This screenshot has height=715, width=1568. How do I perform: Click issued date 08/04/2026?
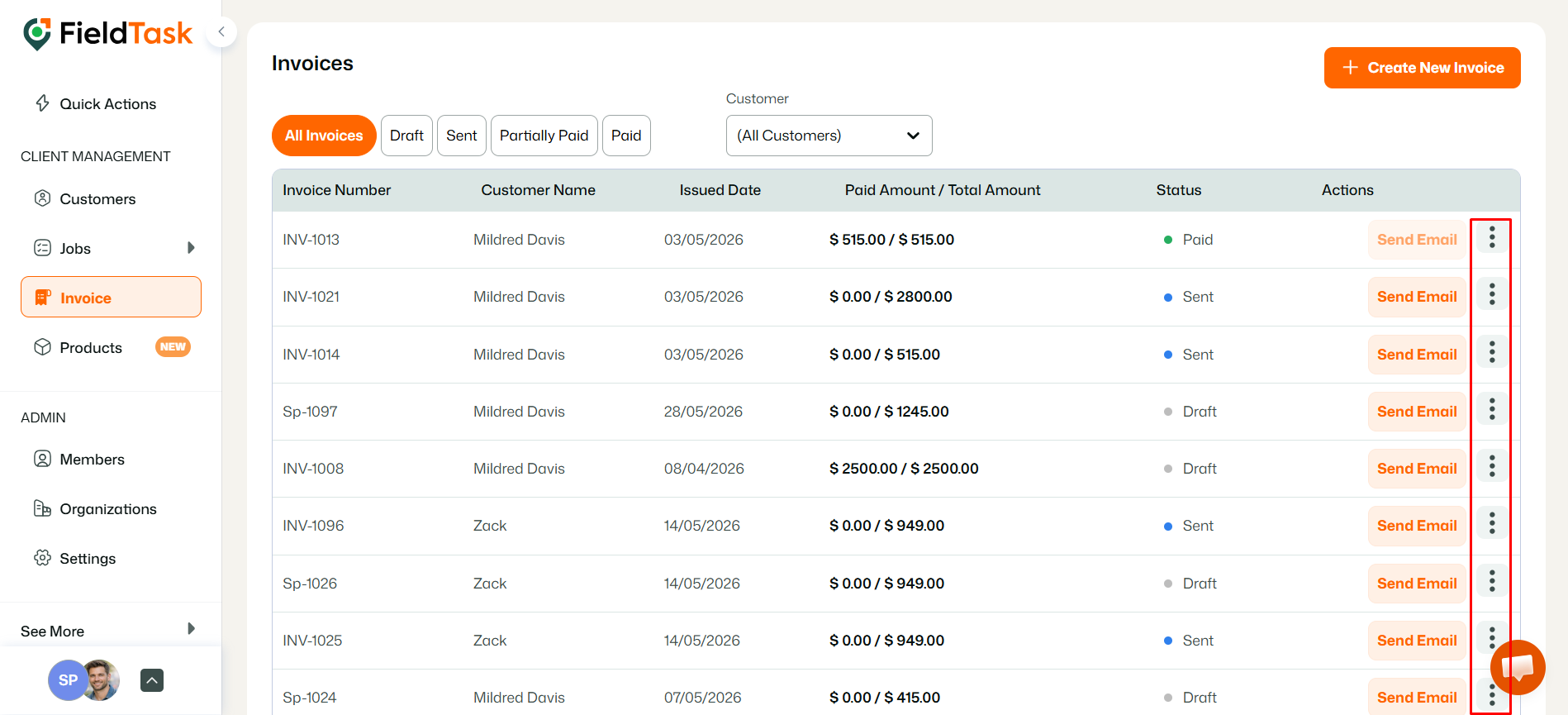click(x=704, y=469)
